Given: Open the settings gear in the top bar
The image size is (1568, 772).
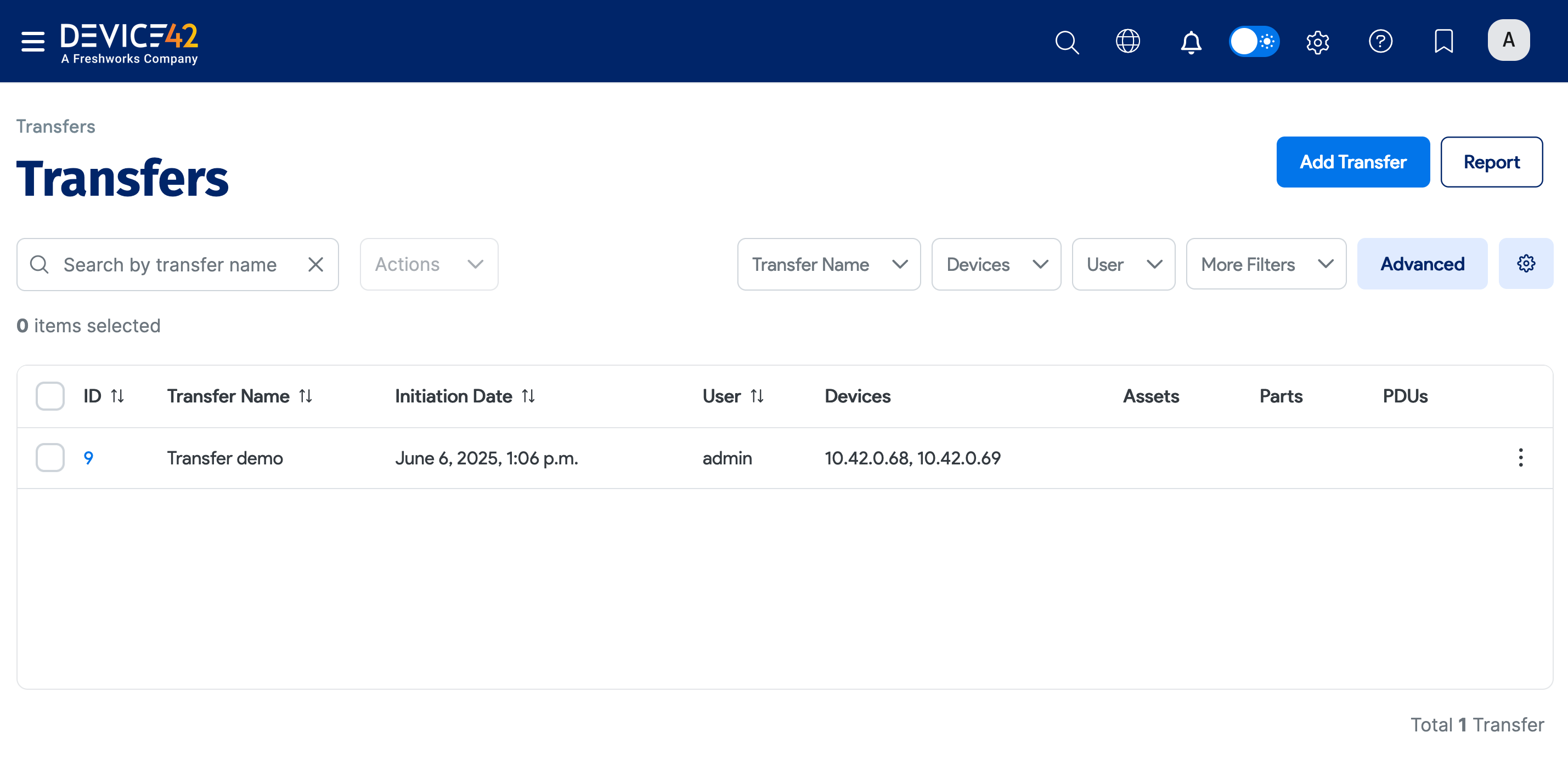Looking at the screenshot, I should 1317,41.
